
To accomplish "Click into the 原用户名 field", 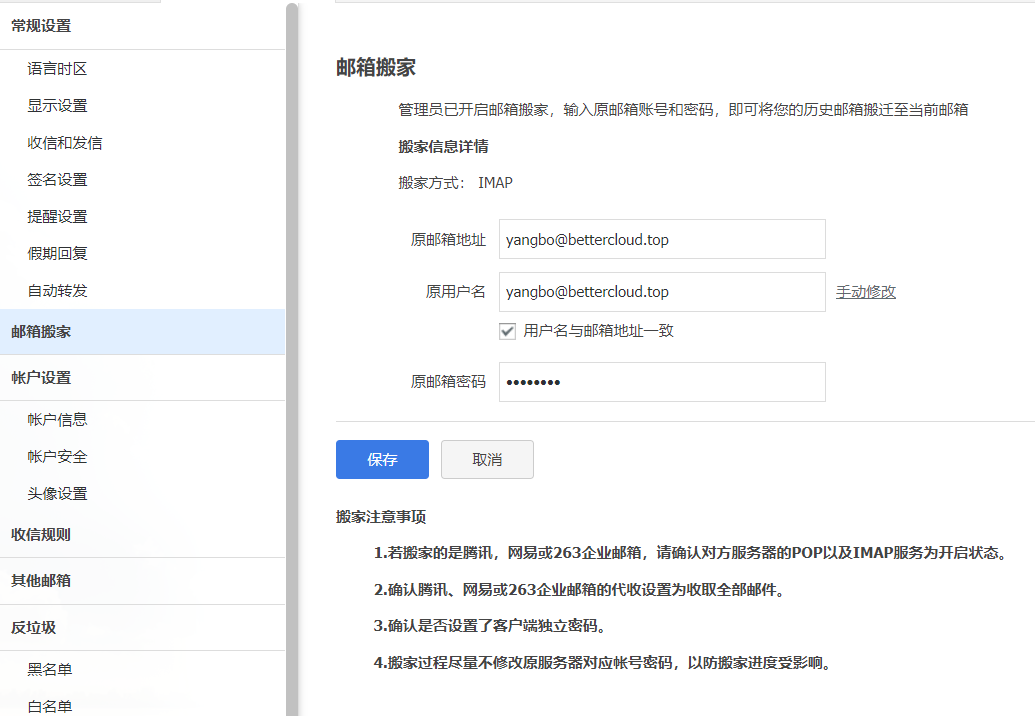I will pyautogui.click(x=661, y=292).
